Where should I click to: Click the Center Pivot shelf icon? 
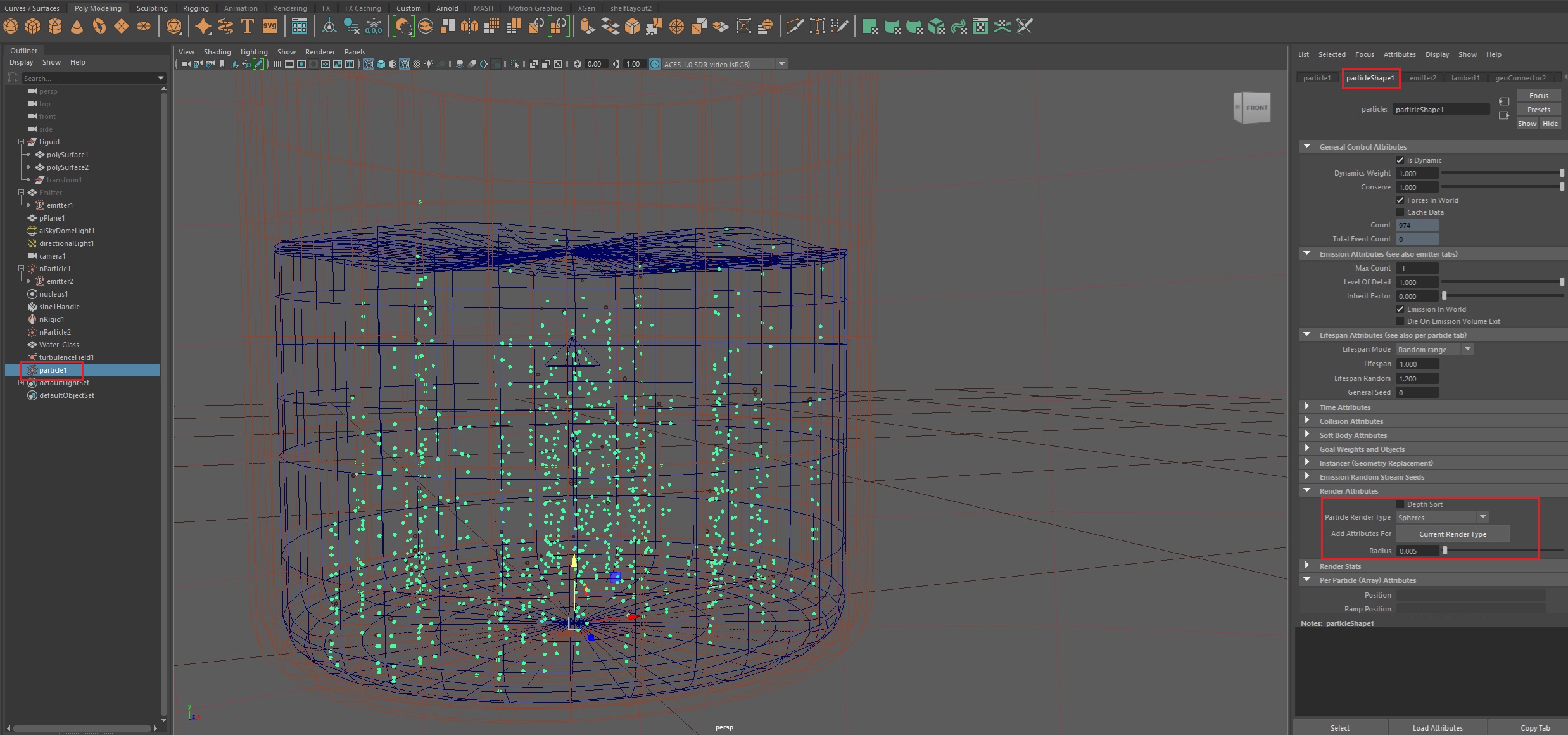(329, 26)
